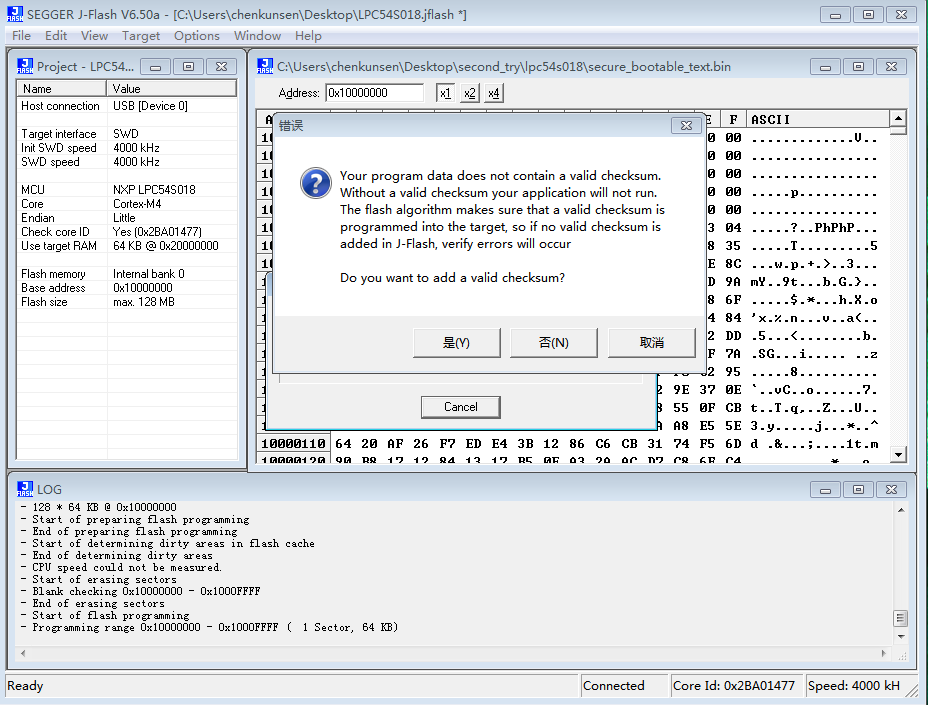Click the Address input field
The height and width of the screenshot is (705, 928).
pos(375,93)
